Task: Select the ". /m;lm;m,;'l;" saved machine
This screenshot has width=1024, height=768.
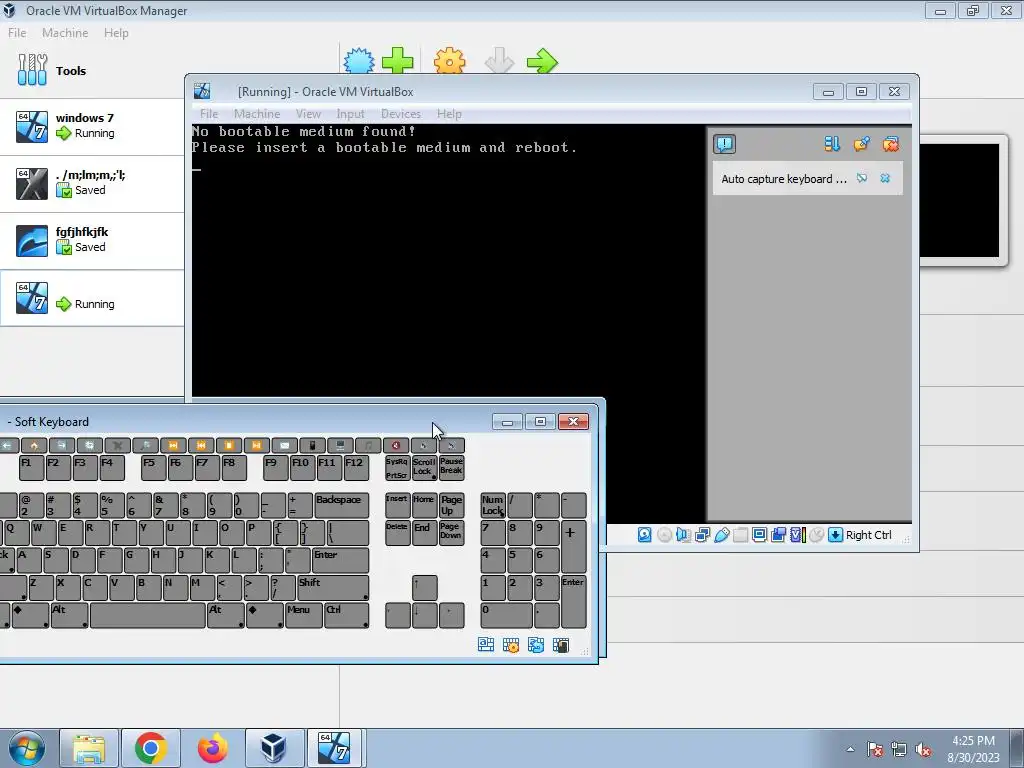Action: 92,184
